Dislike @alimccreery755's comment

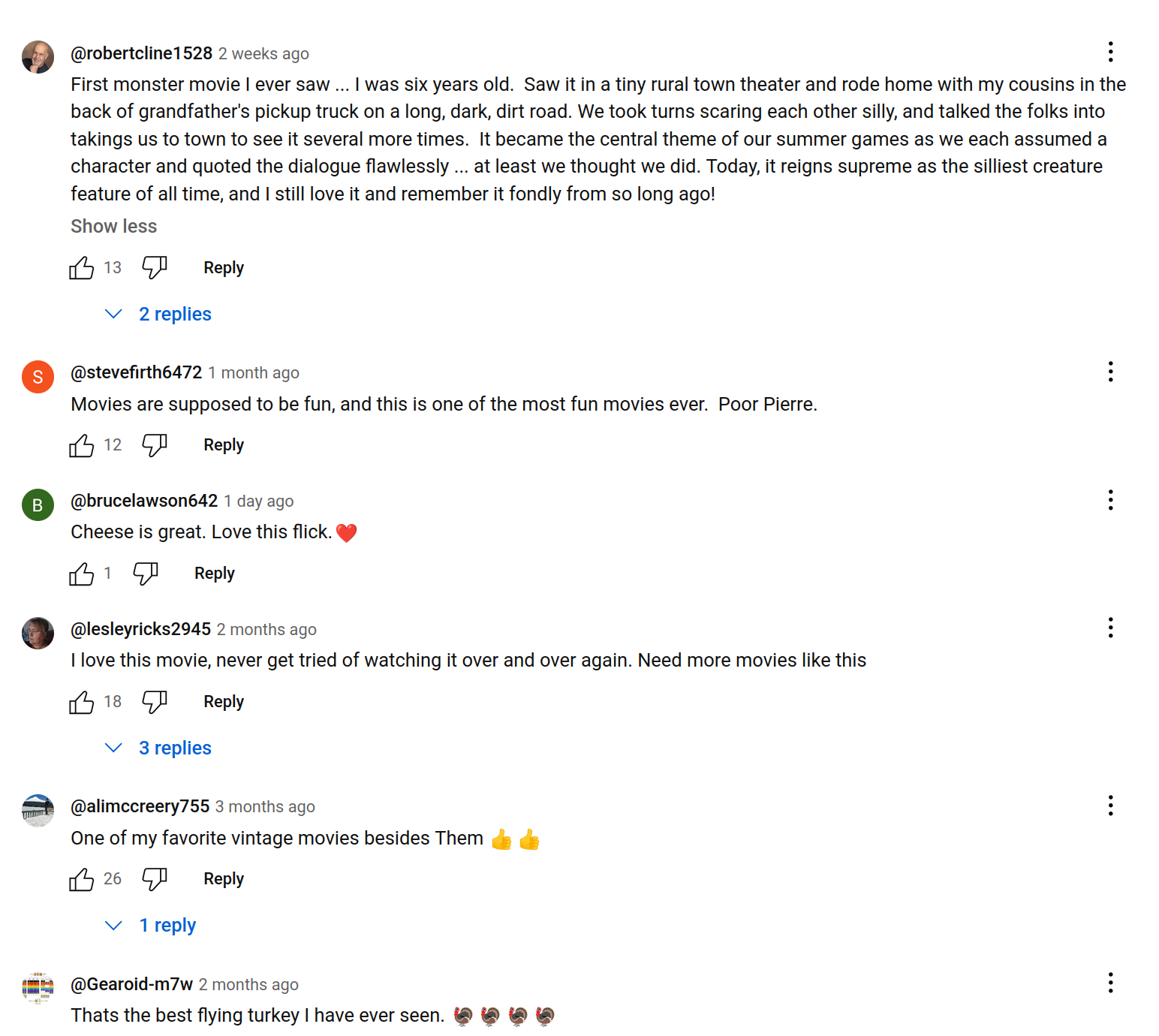pos(155,879)
